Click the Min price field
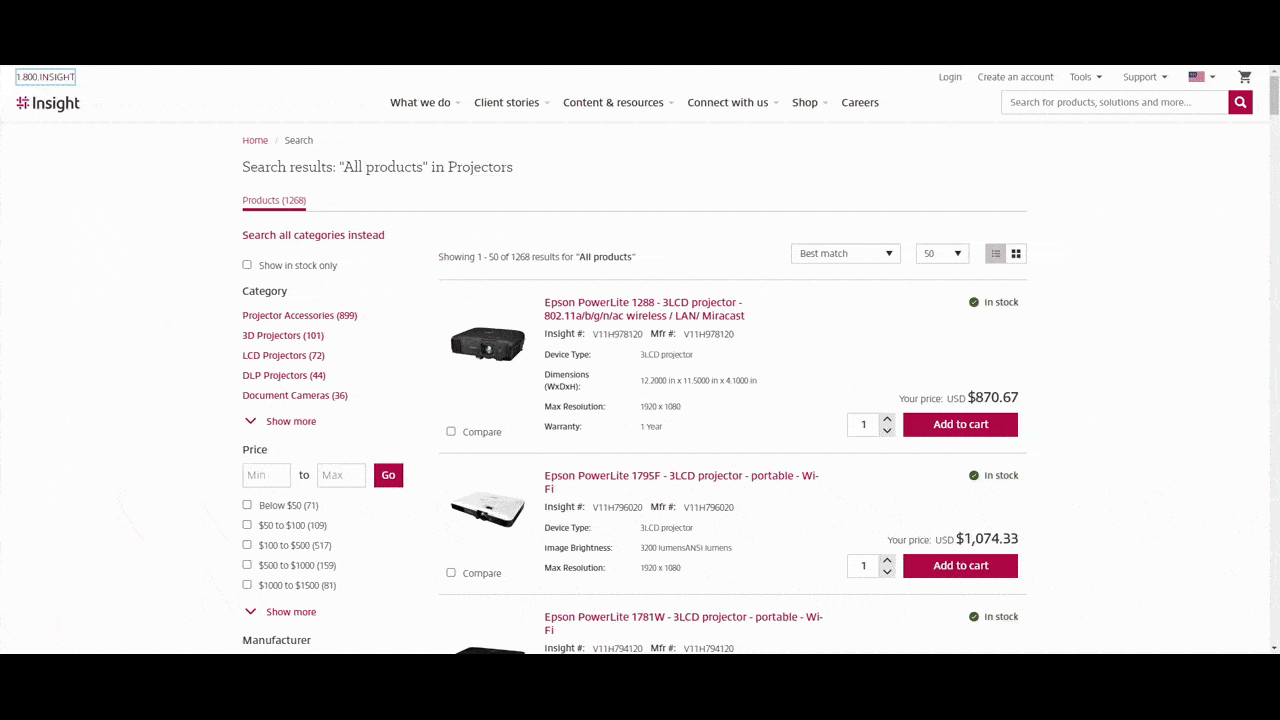The height and width of the screenshot is (720, 1280). click(x=266, y=475)
